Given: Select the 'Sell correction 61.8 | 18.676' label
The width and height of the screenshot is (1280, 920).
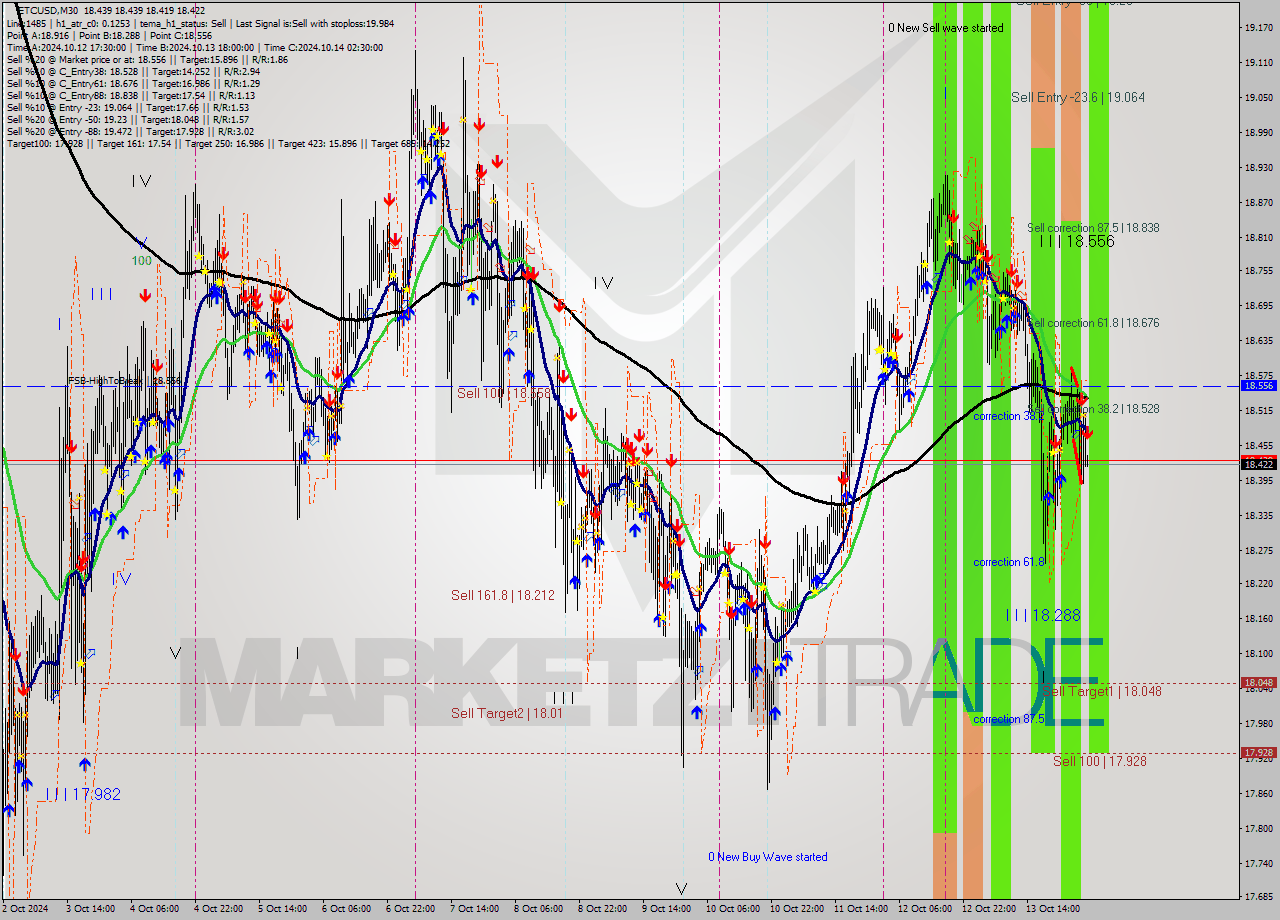Looking at the screenshot, I should coord(1093,323).
